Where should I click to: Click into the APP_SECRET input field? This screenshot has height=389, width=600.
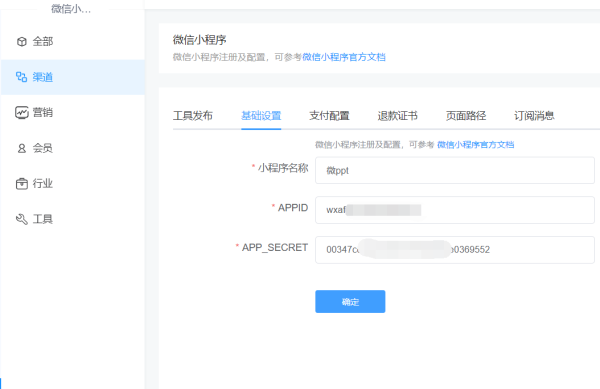(455, 250)
